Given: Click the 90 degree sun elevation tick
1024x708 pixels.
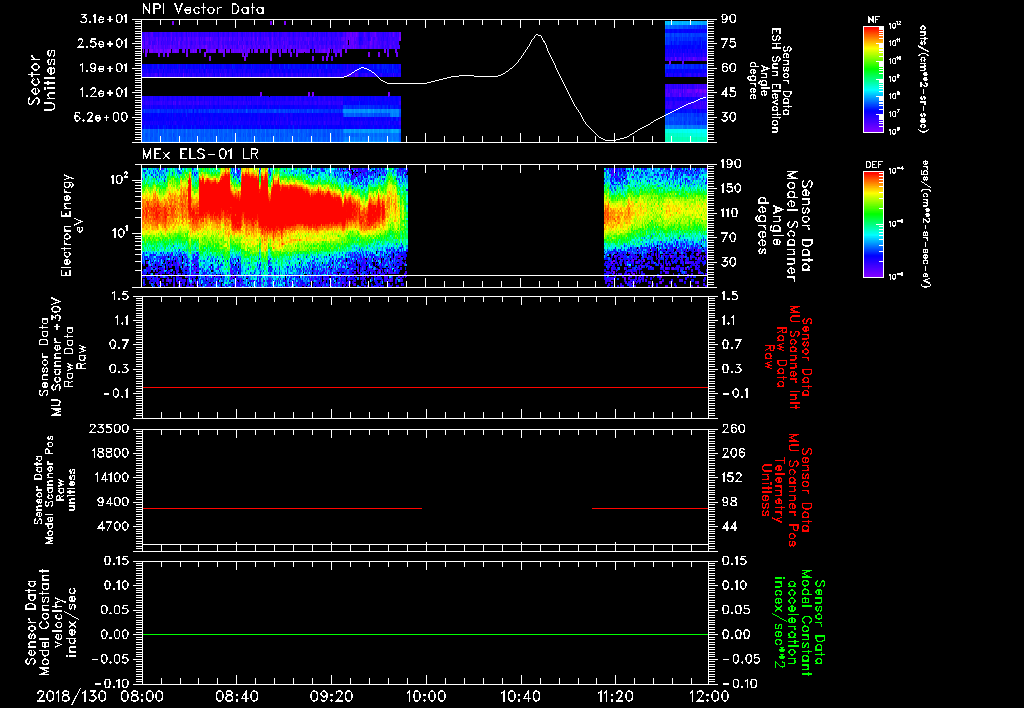Looking at the screenshot, I should [x=729, y=19].
